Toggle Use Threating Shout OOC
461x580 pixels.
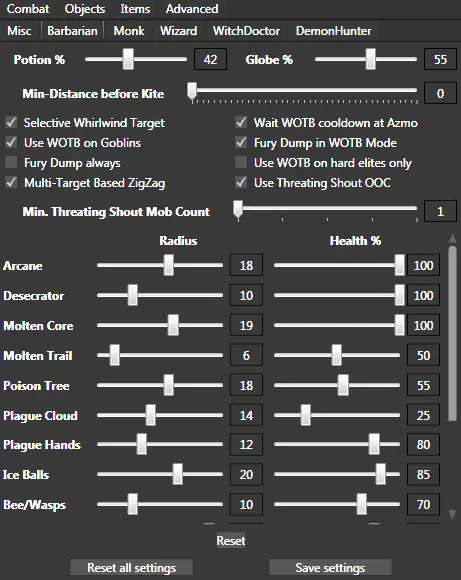coord(241,182)
